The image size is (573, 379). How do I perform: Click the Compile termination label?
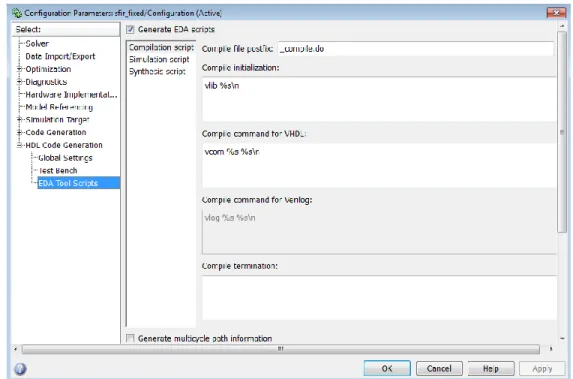coord(240,266)
